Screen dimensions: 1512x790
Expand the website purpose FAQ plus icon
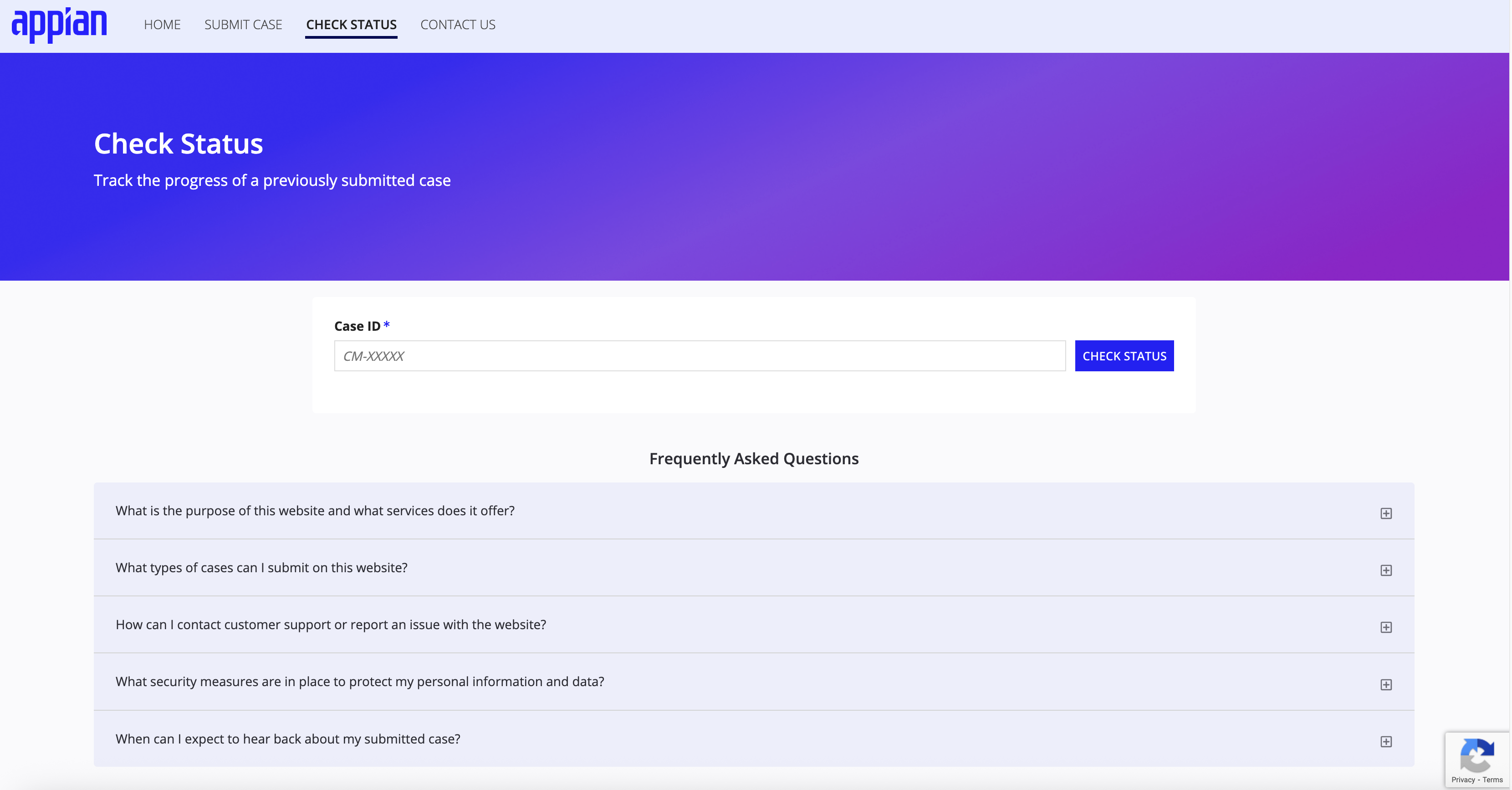(1386, 513)
